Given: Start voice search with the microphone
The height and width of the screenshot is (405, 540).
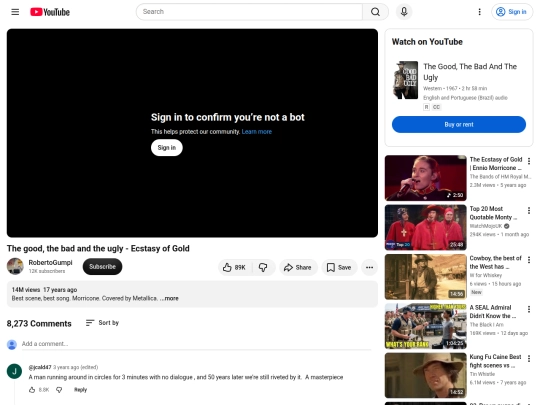Looking at the screenshot, I should coord(404,12).
